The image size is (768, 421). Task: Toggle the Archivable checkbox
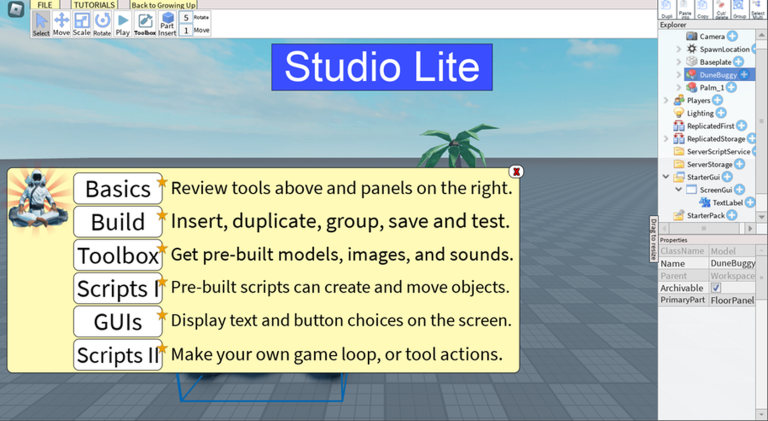pyautogui.click(x=716, y=288)
